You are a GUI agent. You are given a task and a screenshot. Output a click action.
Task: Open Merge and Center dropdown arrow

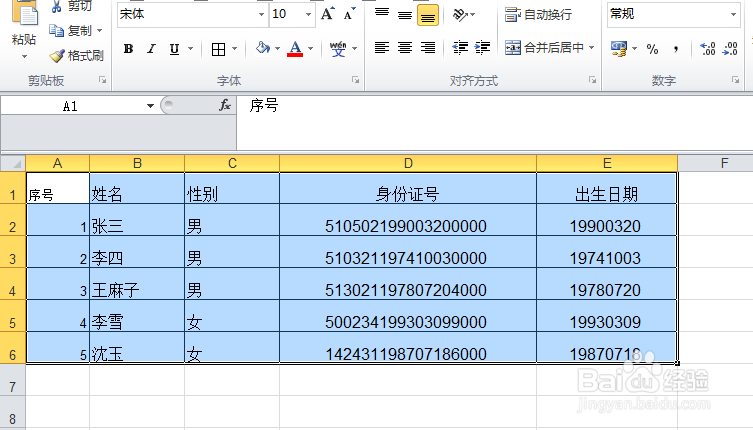click(592, 48)
